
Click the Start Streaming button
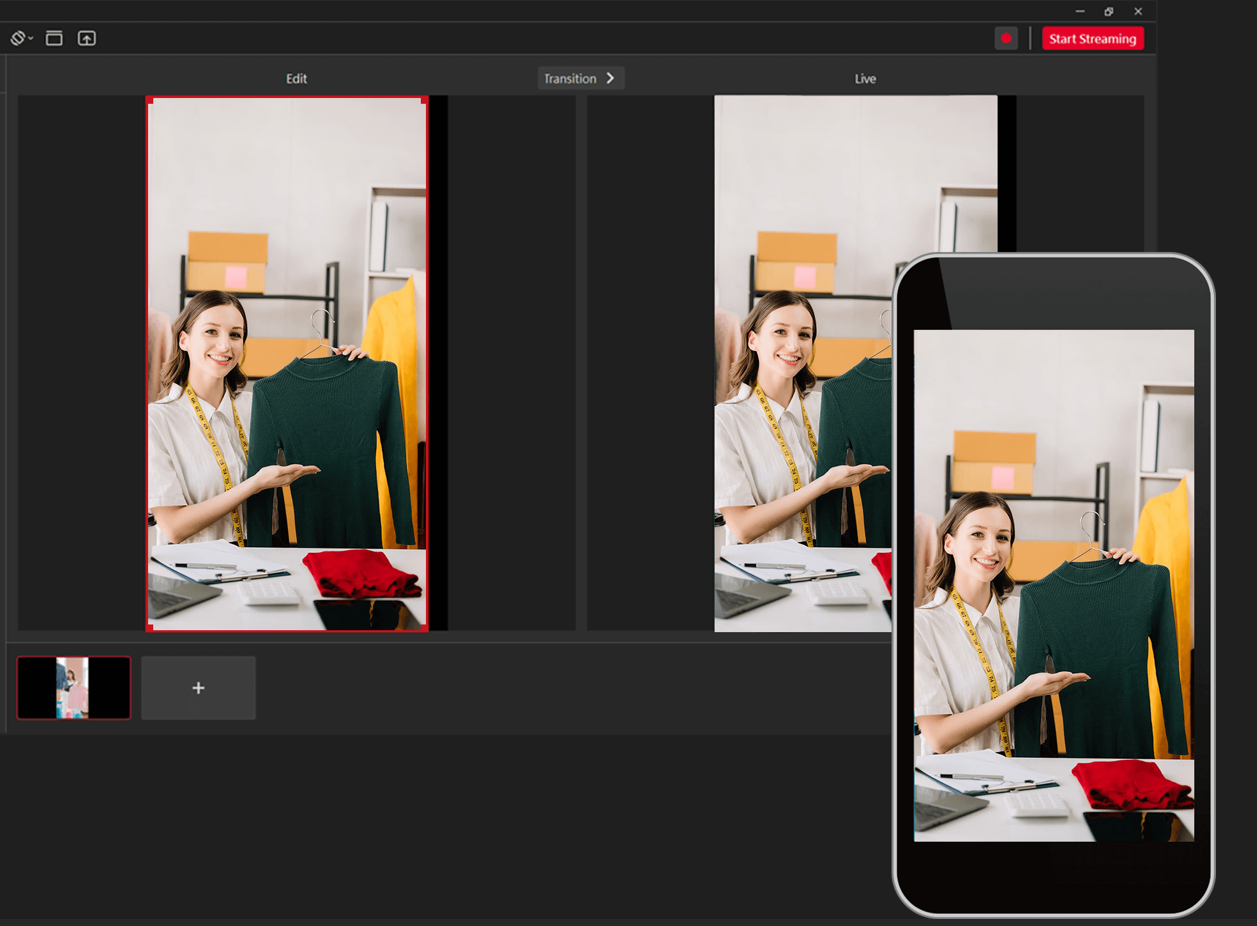click(x=1093, y=38)
